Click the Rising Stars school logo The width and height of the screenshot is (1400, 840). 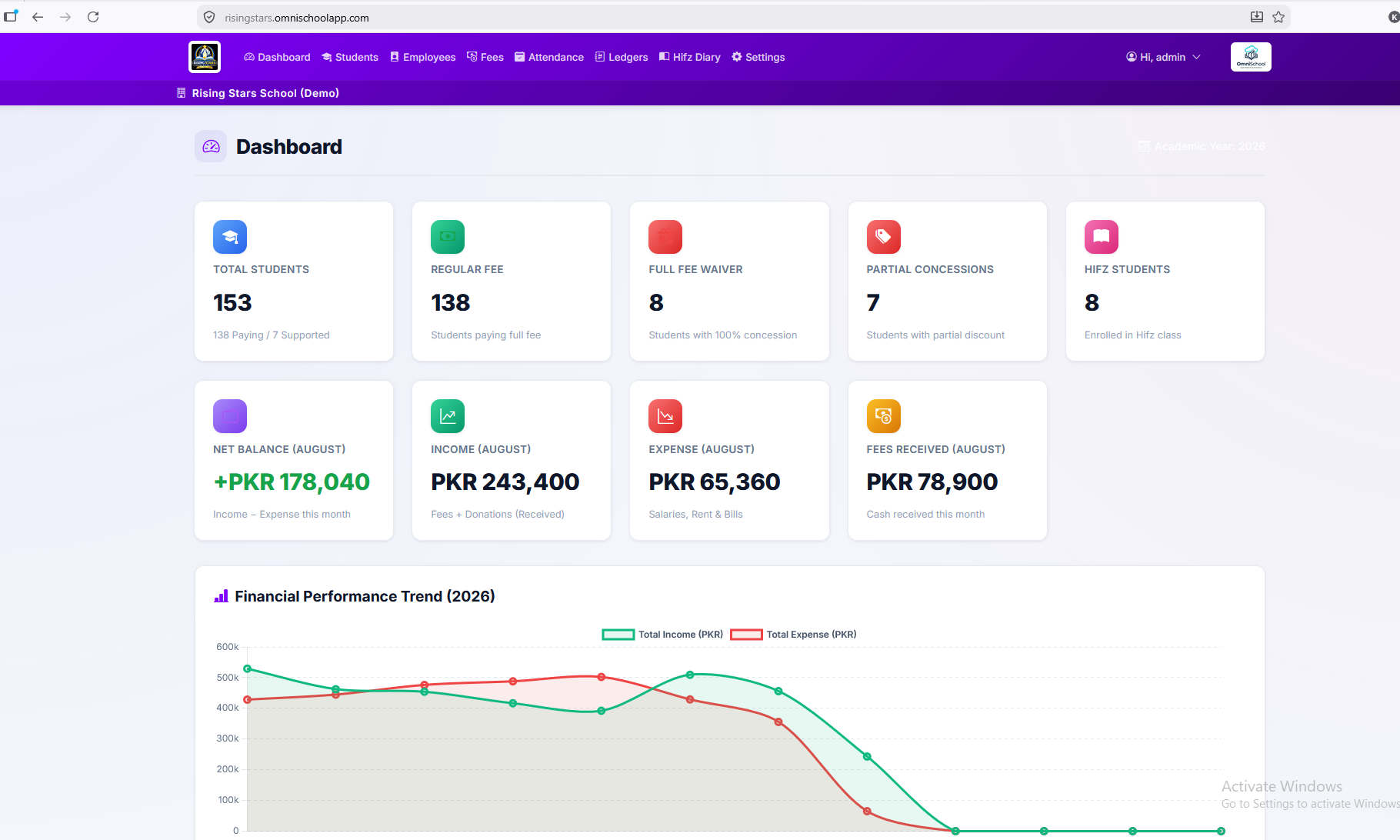205,57
